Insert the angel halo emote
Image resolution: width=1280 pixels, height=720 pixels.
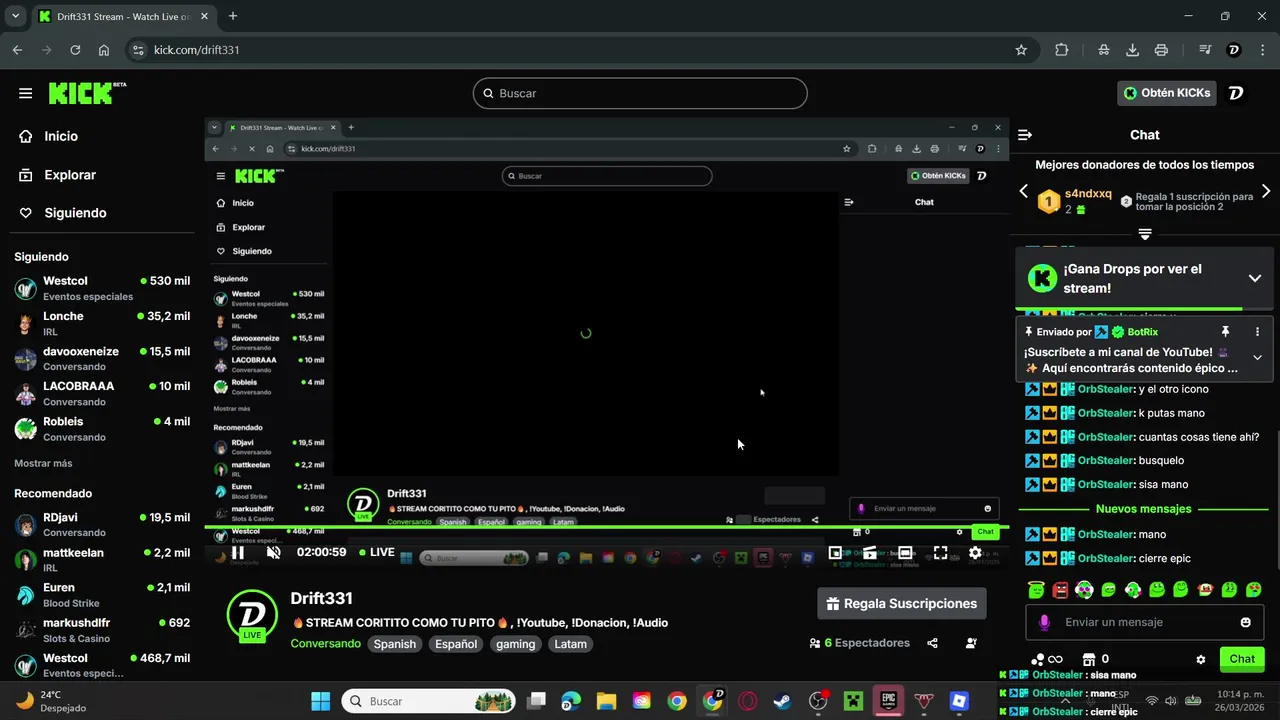[1036, 590]
